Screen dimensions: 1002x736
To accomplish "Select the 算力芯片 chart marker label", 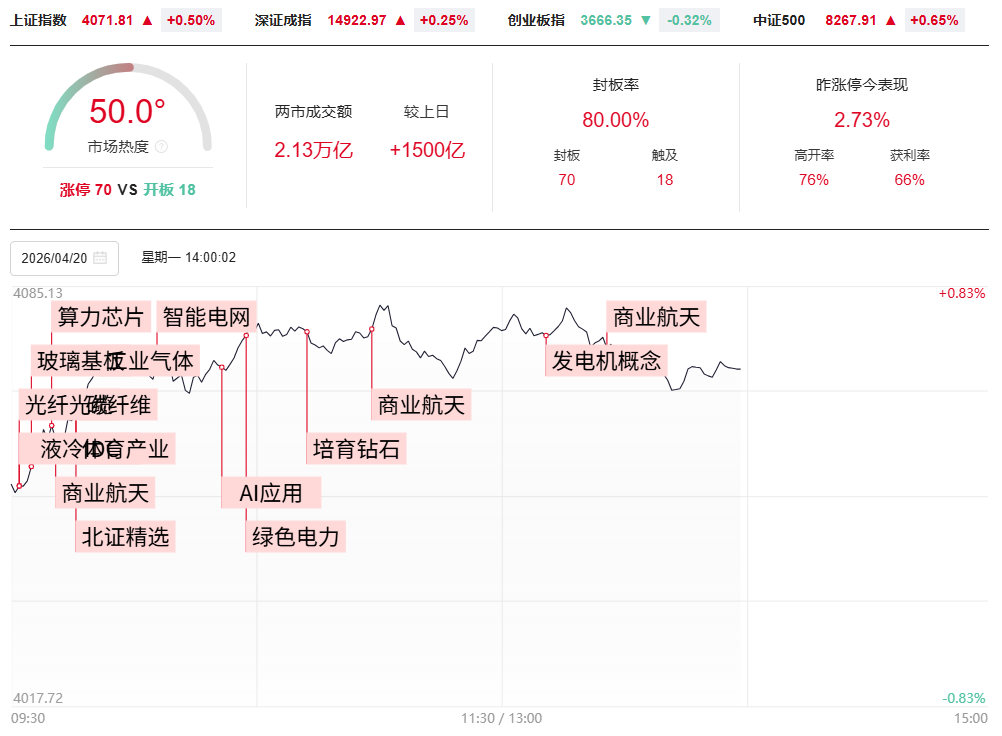I will tap(101, 317).
